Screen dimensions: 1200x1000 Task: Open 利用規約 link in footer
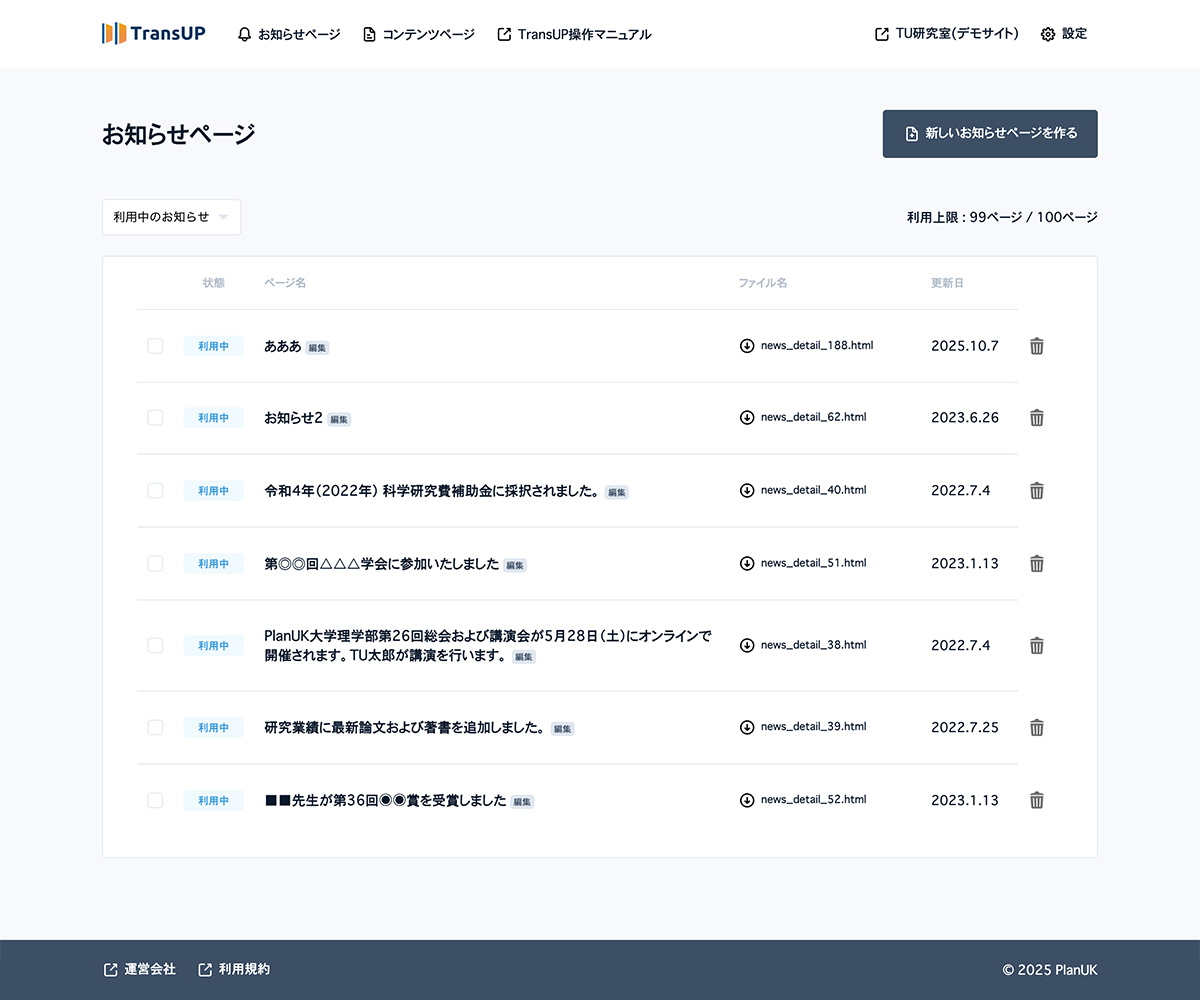(235, 969)
